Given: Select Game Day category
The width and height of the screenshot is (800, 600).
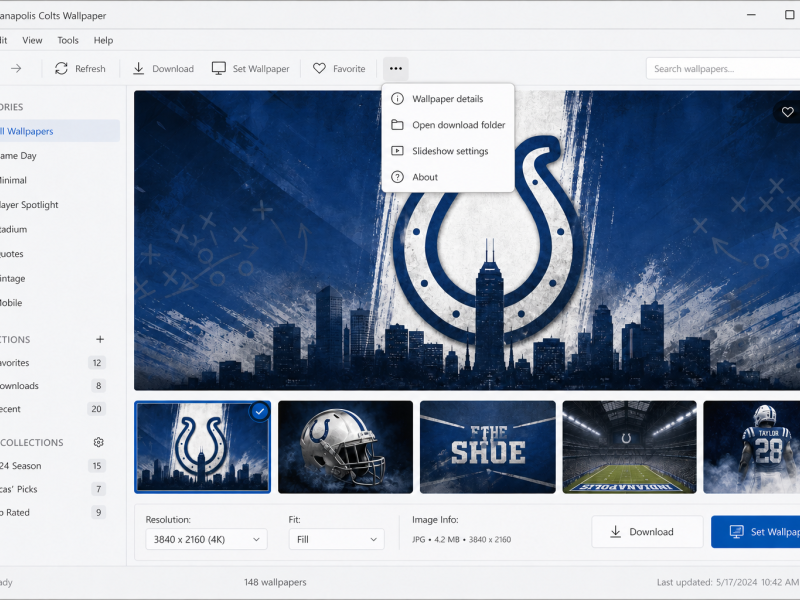Looking at the screenshot, I should (x=60, y=156).
